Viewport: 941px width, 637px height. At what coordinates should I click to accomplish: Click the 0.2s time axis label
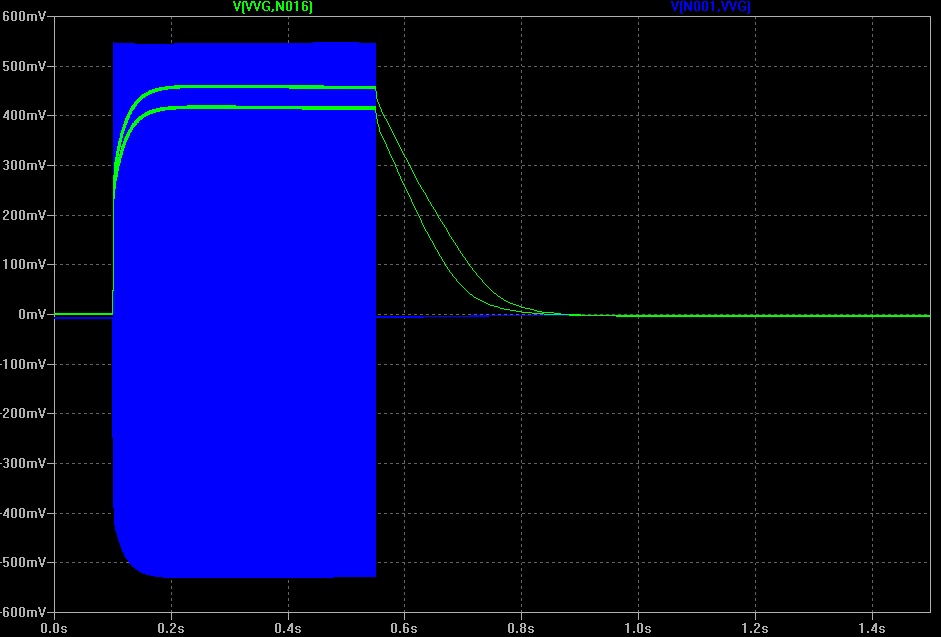(x=171, y=626)
